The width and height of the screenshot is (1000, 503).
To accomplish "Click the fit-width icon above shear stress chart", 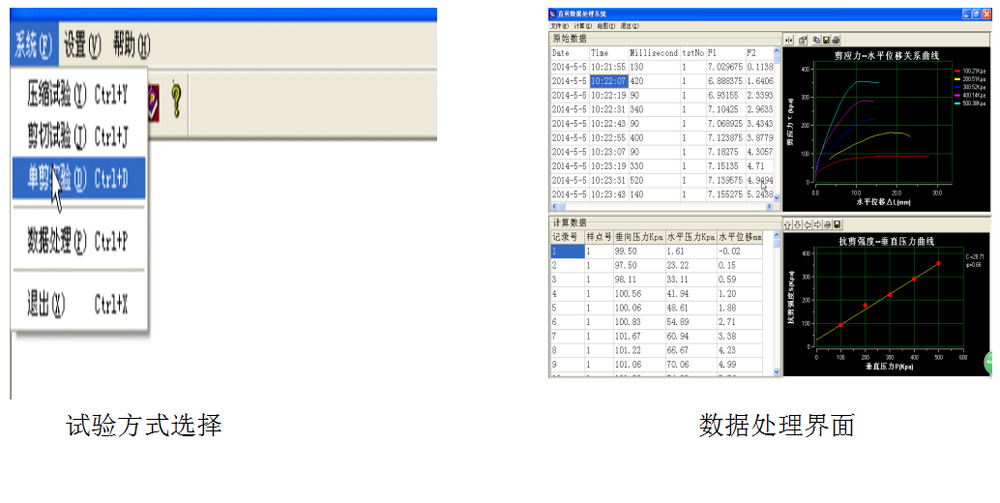I will pos(789,40).
